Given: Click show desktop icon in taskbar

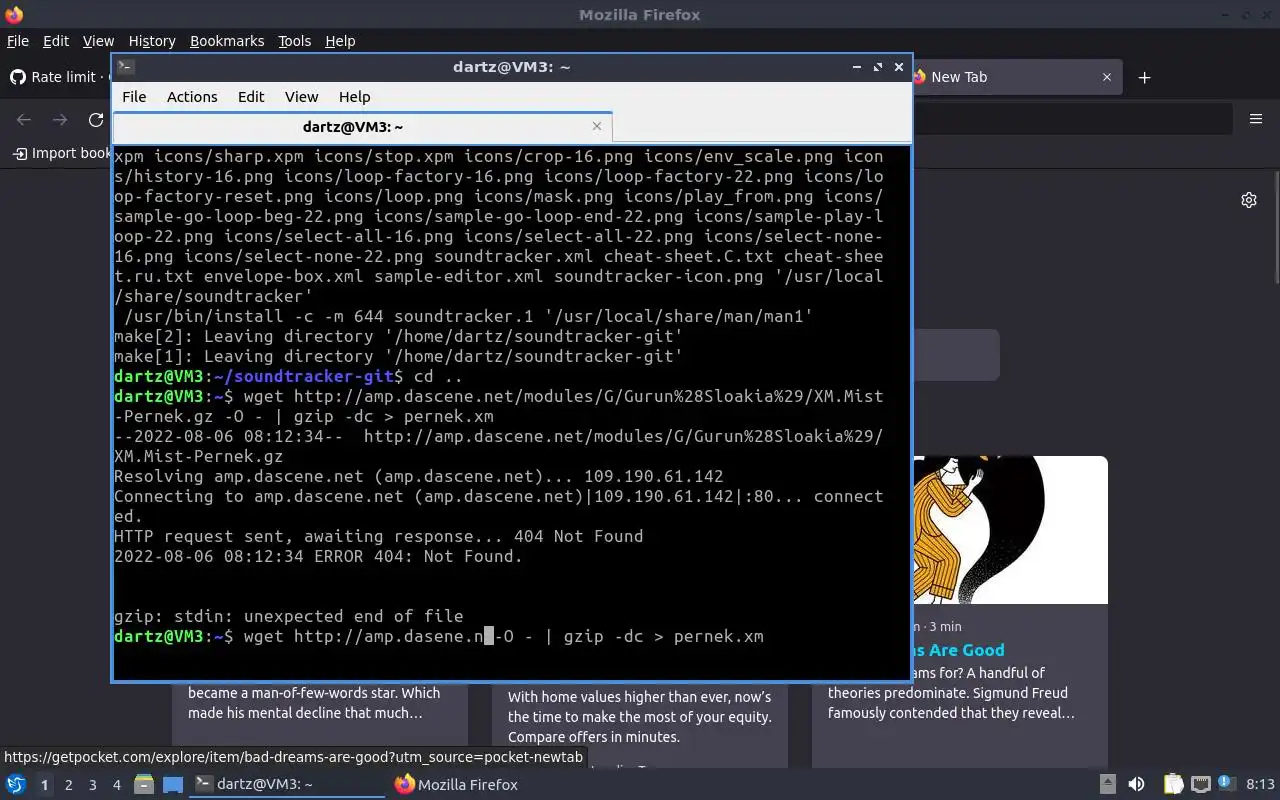Looking at the screenshot, I should 173,785.
